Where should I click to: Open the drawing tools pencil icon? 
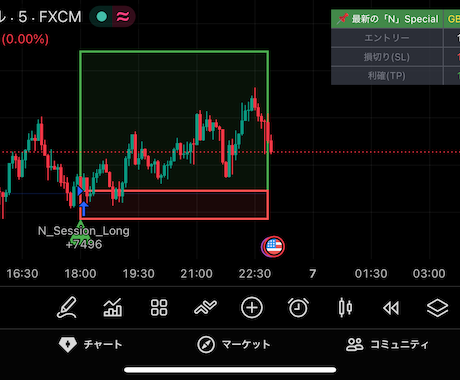(x=67, y=307)
